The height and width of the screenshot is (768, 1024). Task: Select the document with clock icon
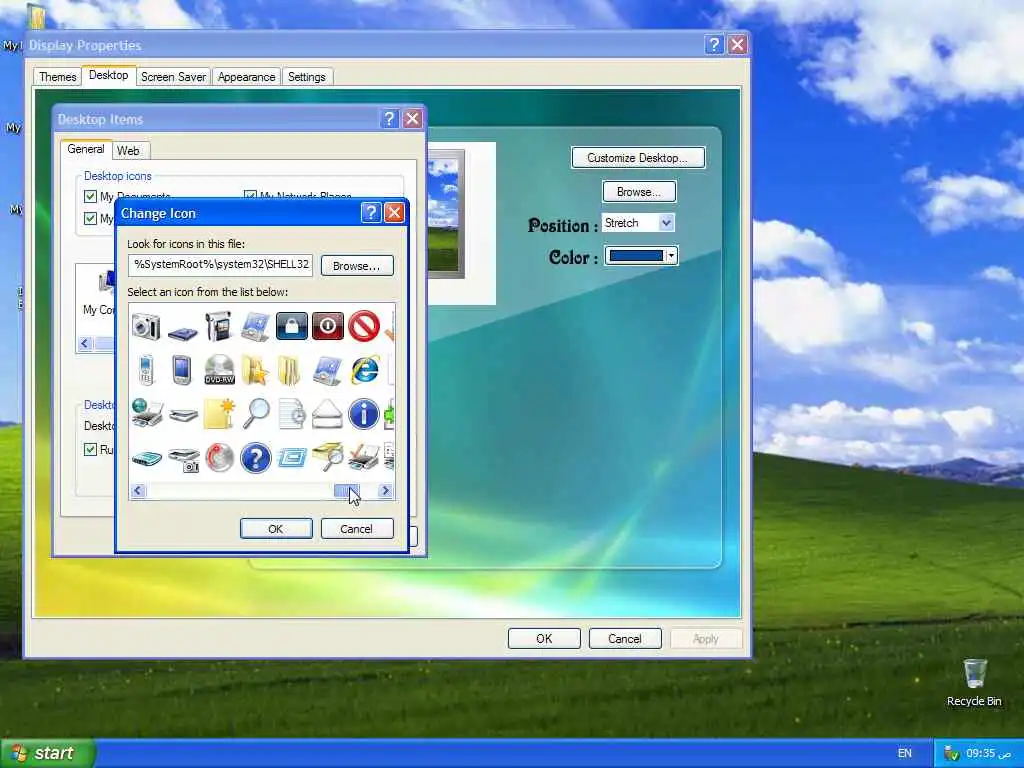tap(291, 413)
